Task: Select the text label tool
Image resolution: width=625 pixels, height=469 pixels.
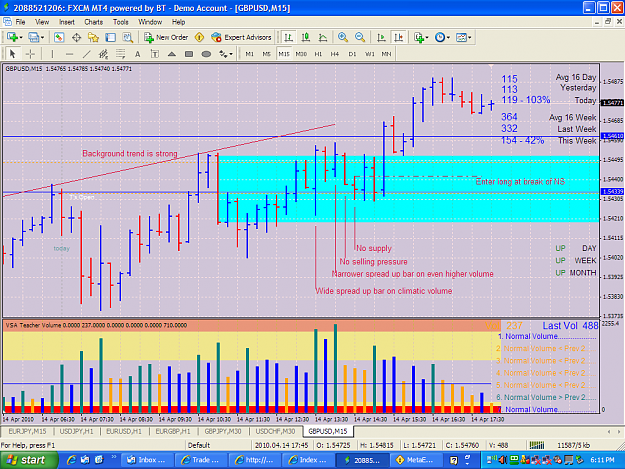Action: [x=155, y=54]
